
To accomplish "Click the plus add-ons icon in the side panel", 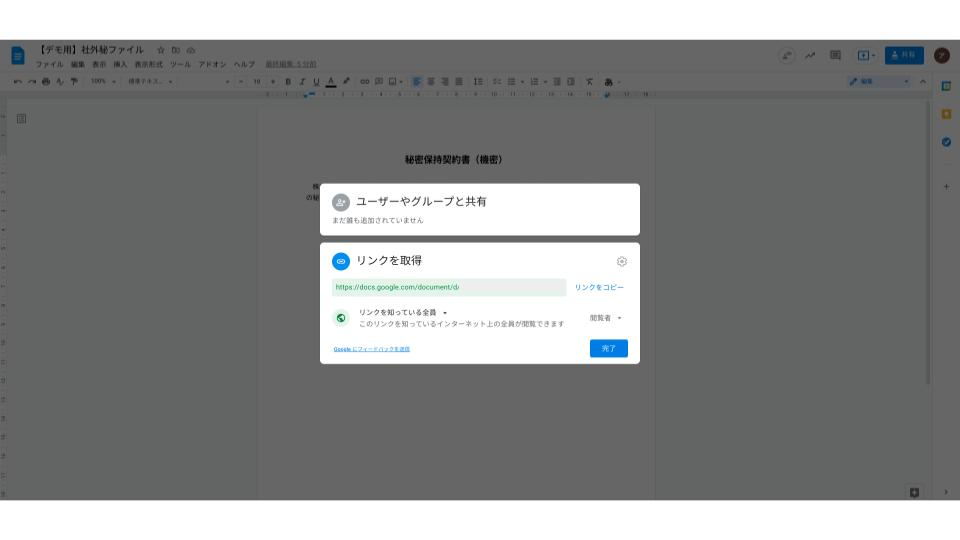I will [x=946, y=187].
